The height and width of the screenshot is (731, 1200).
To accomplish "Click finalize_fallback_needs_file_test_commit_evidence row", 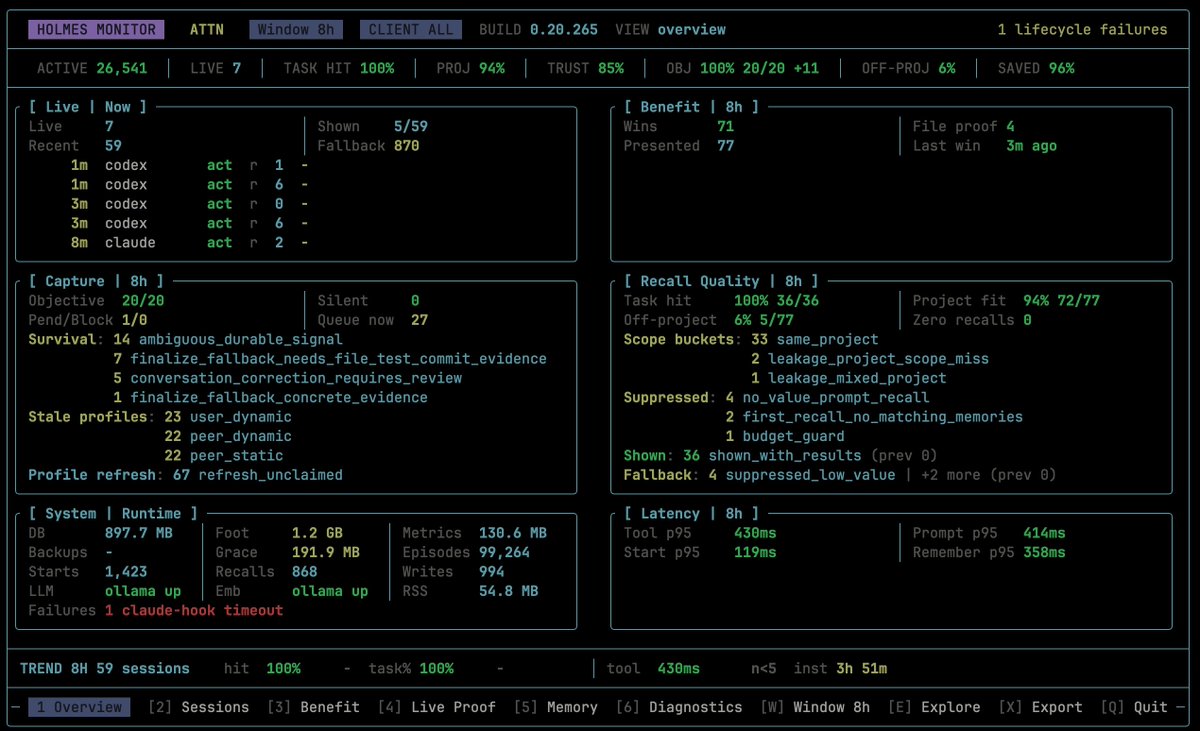I will tap(330, 359).
